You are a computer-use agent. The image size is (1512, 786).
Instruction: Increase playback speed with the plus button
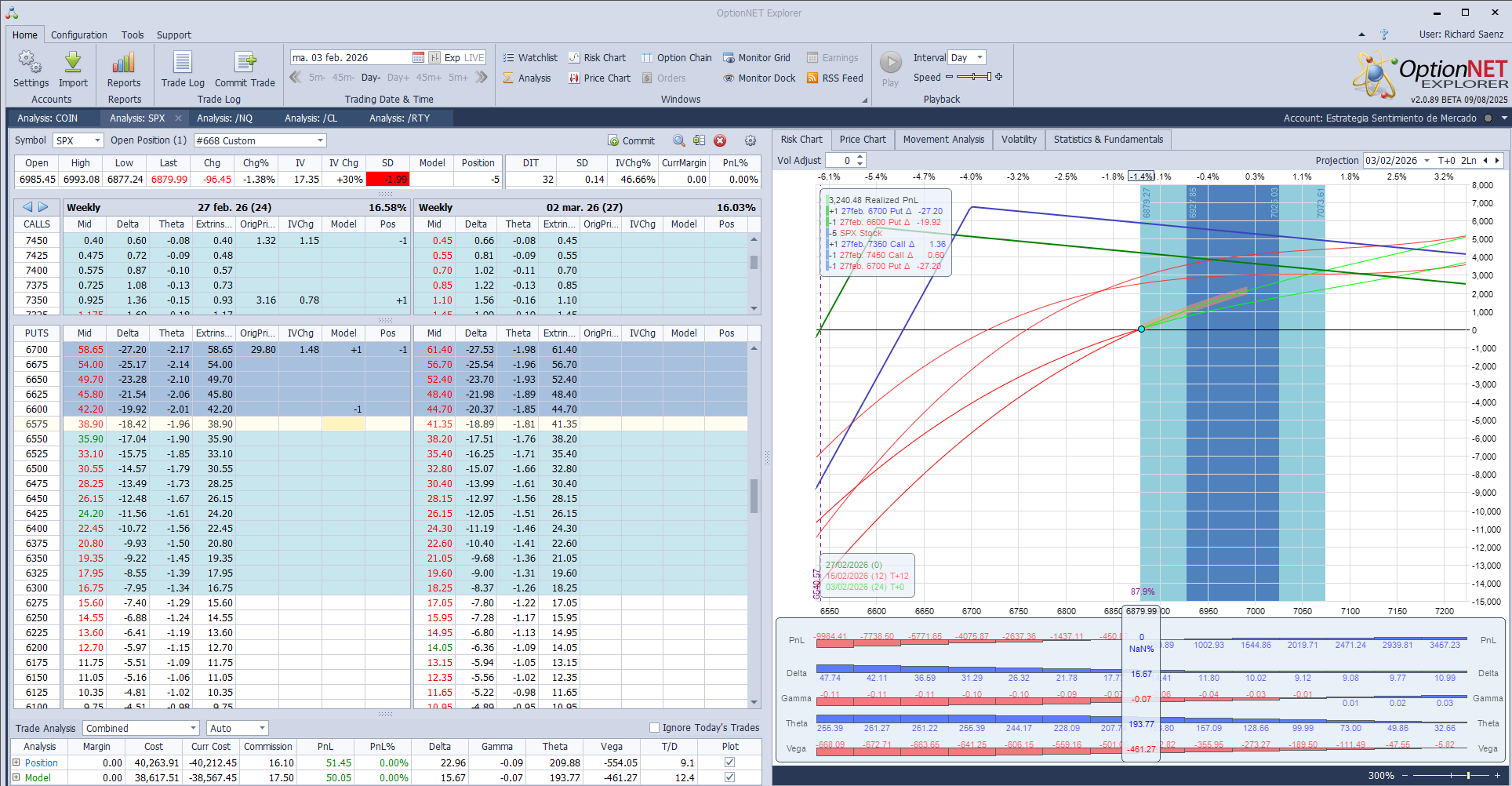(x=998, y=77)
